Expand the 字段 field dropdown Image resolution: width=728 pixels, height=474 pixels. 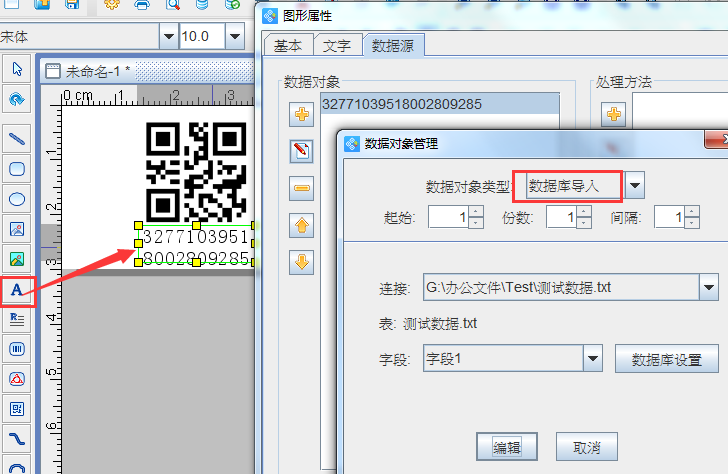(x=593, y=358)
